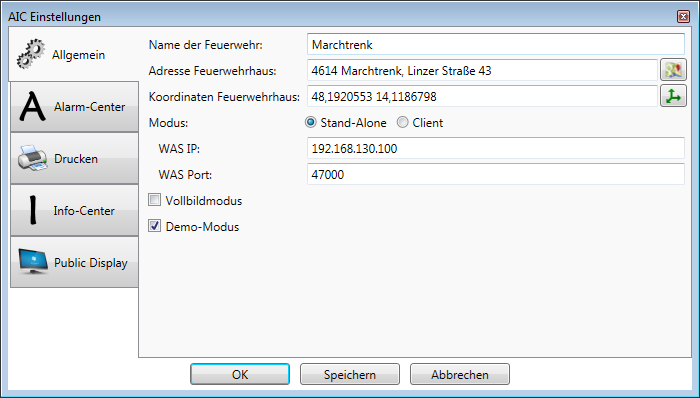Select the Client mode radio button
Viewport: 700px width, 398px height.
tap(402, 122)
